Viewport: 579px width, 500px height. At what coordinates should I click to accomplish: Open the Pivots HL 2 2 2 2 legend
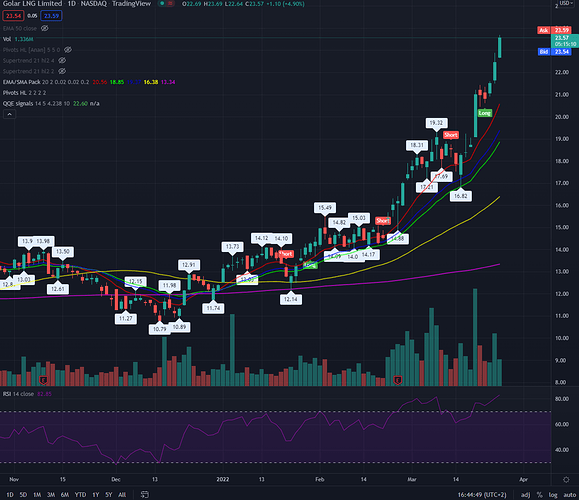click(x=24, y=93)
